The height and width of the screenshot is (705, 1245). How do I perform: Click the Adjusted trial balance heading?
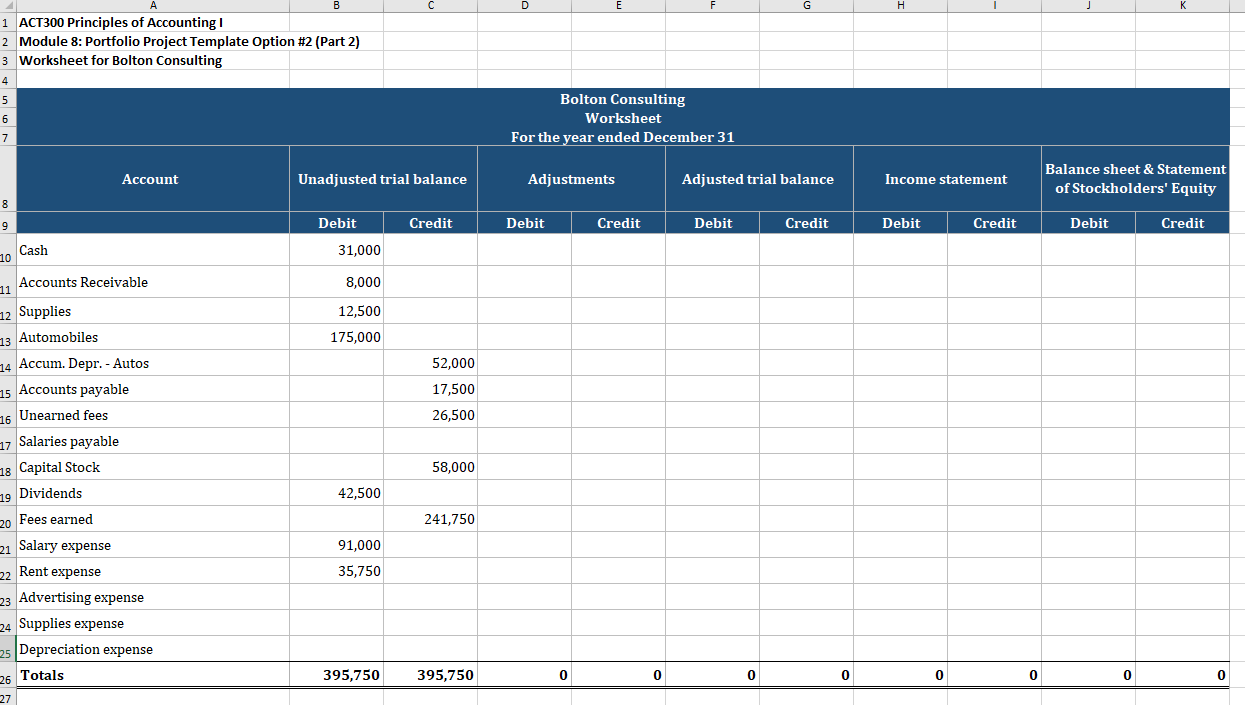pos(758,179)
